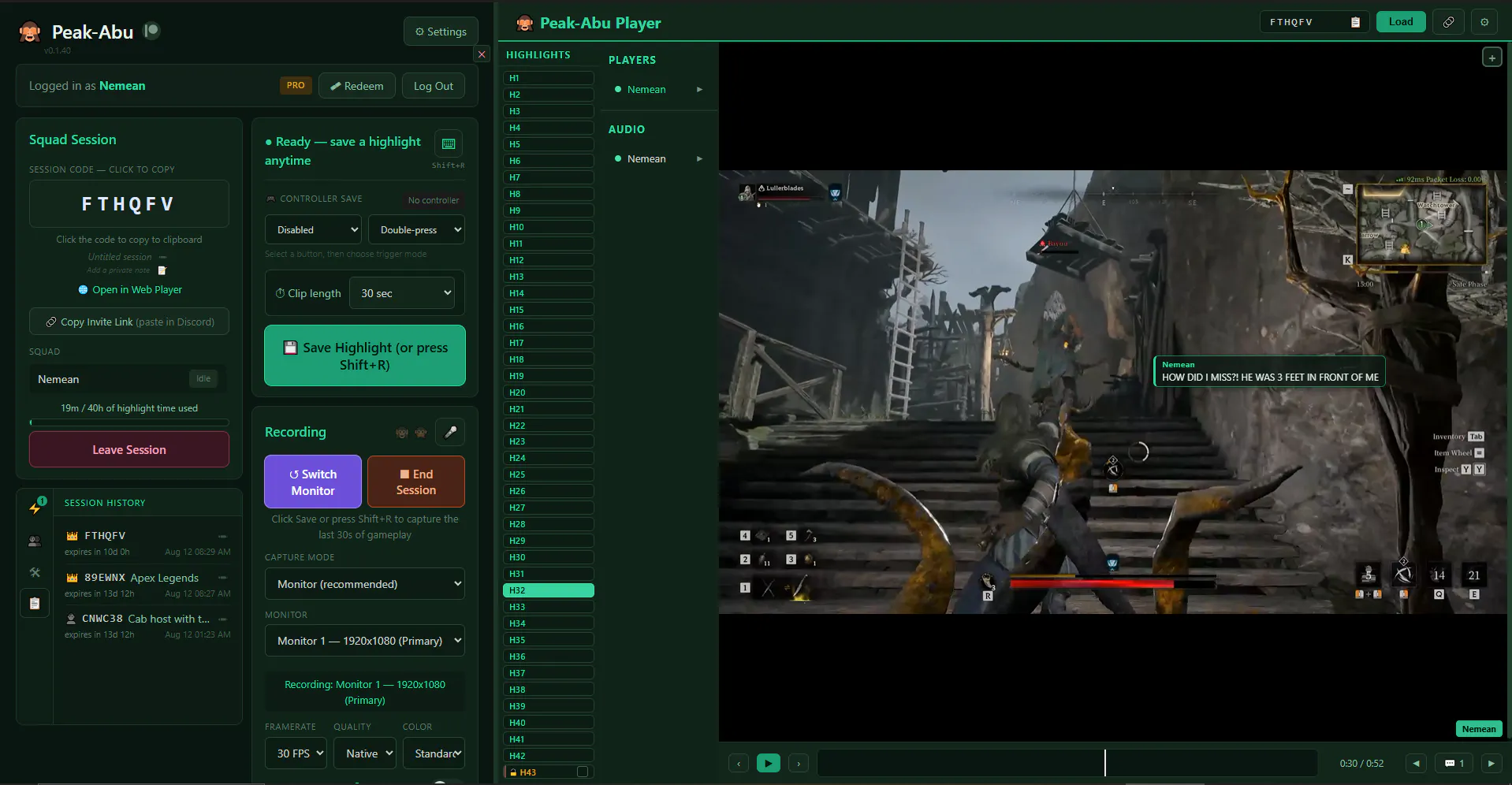The width and height of the screenshot is (1512, 785).
Task: Click the Redeem button
Action: coord(356,86)
